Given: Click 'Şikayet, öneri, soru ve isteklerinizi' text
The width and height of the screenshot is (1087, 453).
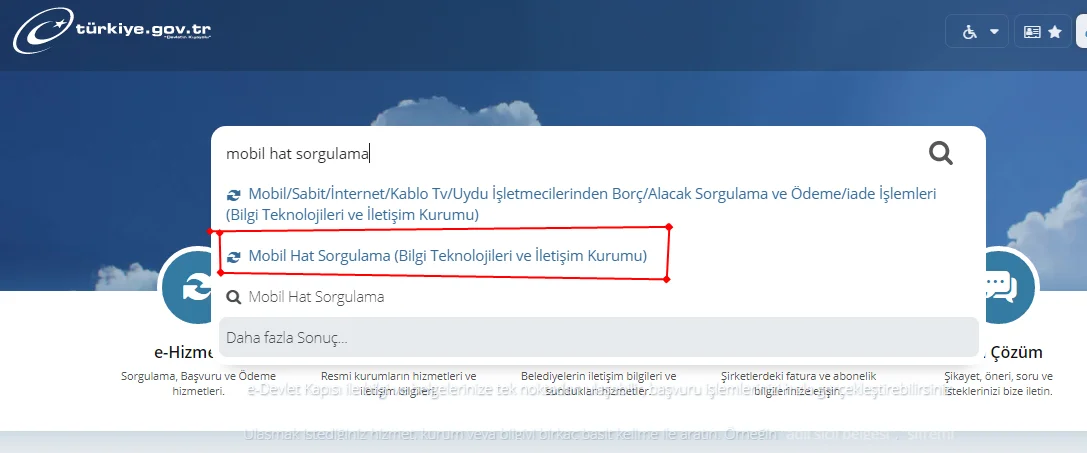Looking at the screenshot, I should (999, 384).
